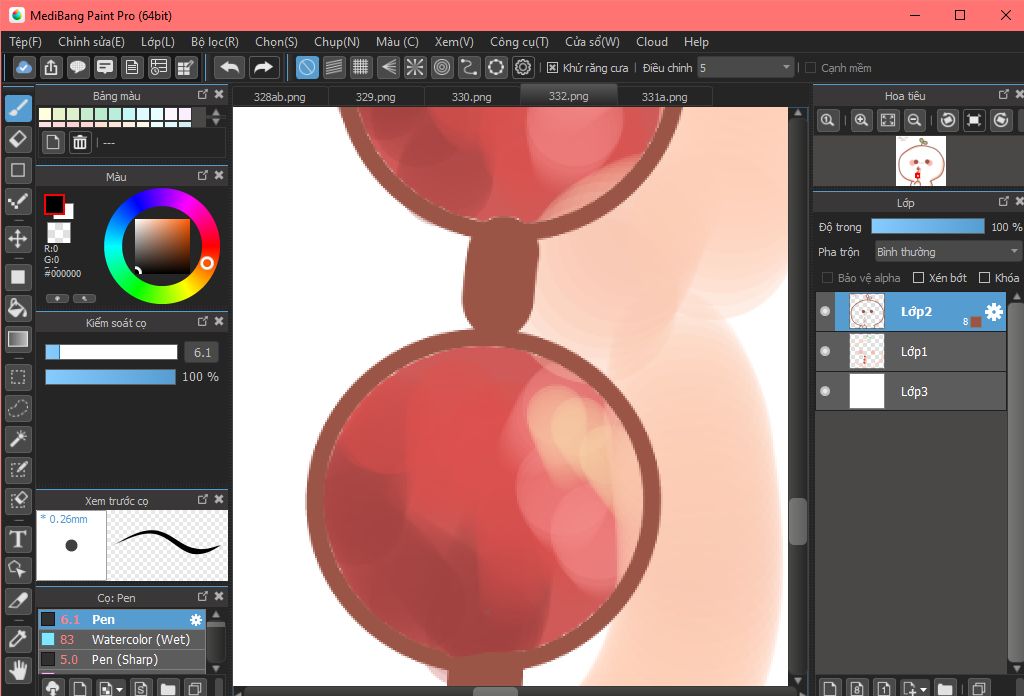Select the Pen (Sharp) brush
Image resolution: width=1024 pixels, height=696 pixels.
pyautogui.click(x=122, y=660)
